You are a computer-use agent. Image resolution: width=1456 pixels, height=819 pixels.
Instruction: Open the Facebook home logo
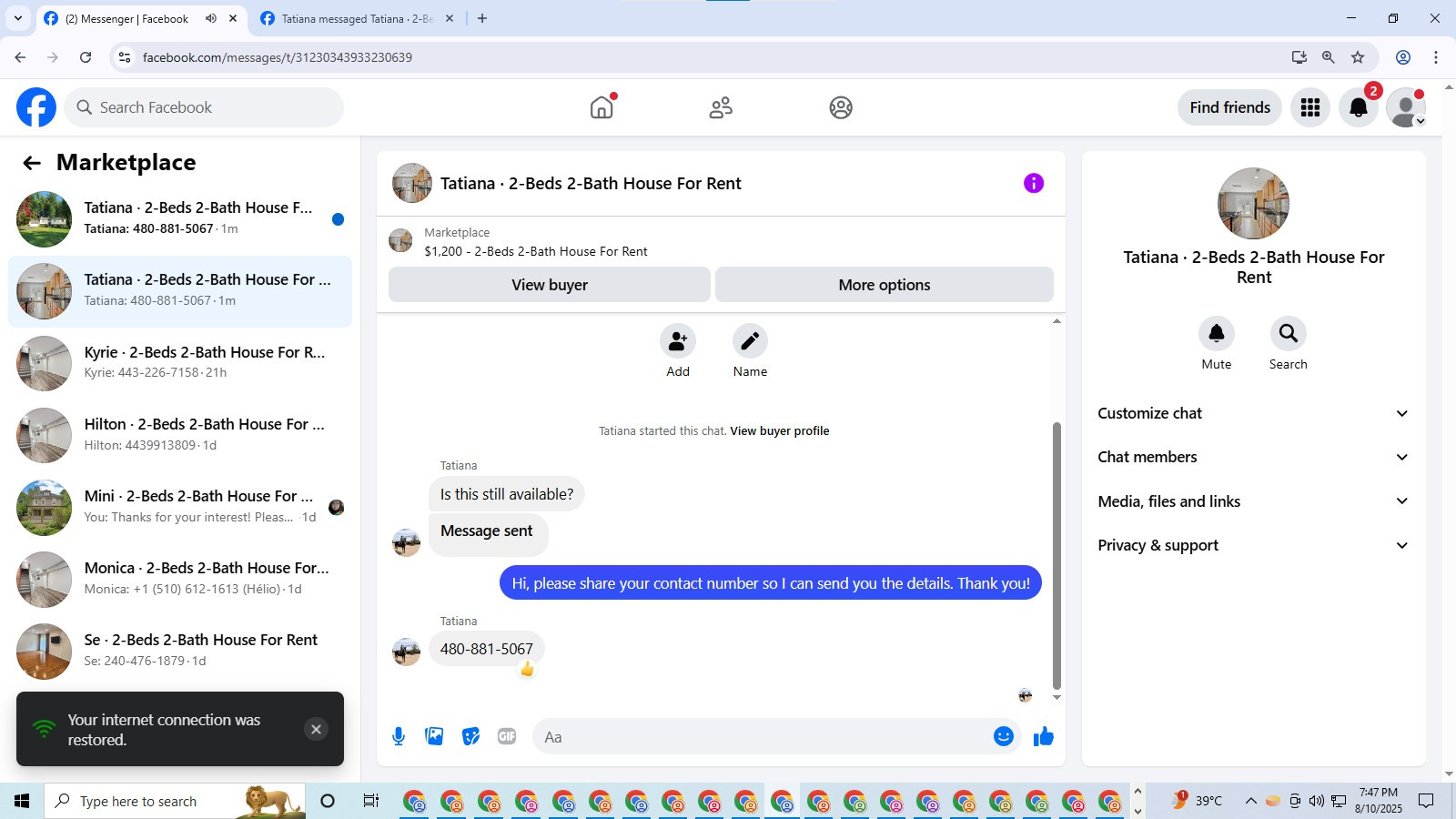[36, 107]
